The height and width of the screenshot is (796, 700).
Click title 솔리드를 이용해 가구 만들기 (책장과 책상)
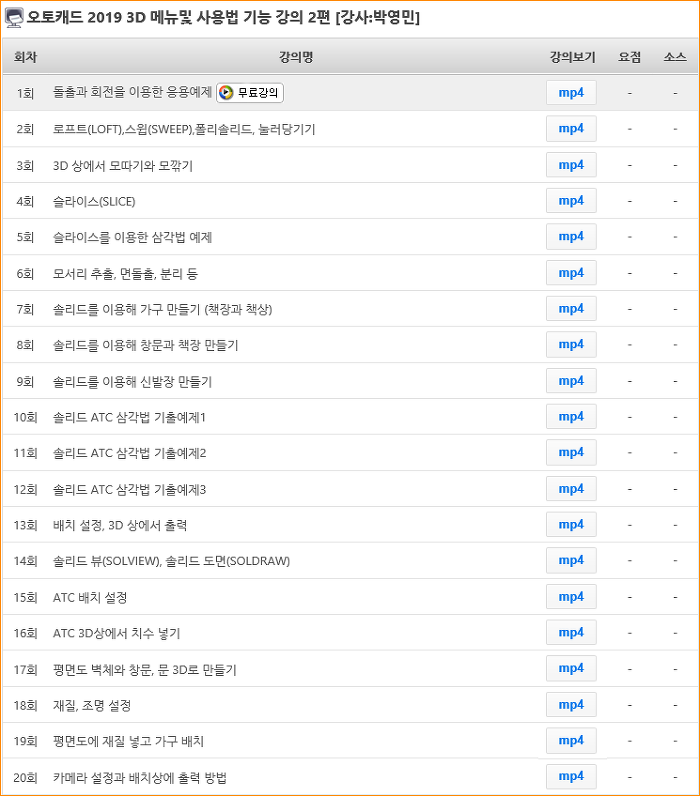point(162,309)
